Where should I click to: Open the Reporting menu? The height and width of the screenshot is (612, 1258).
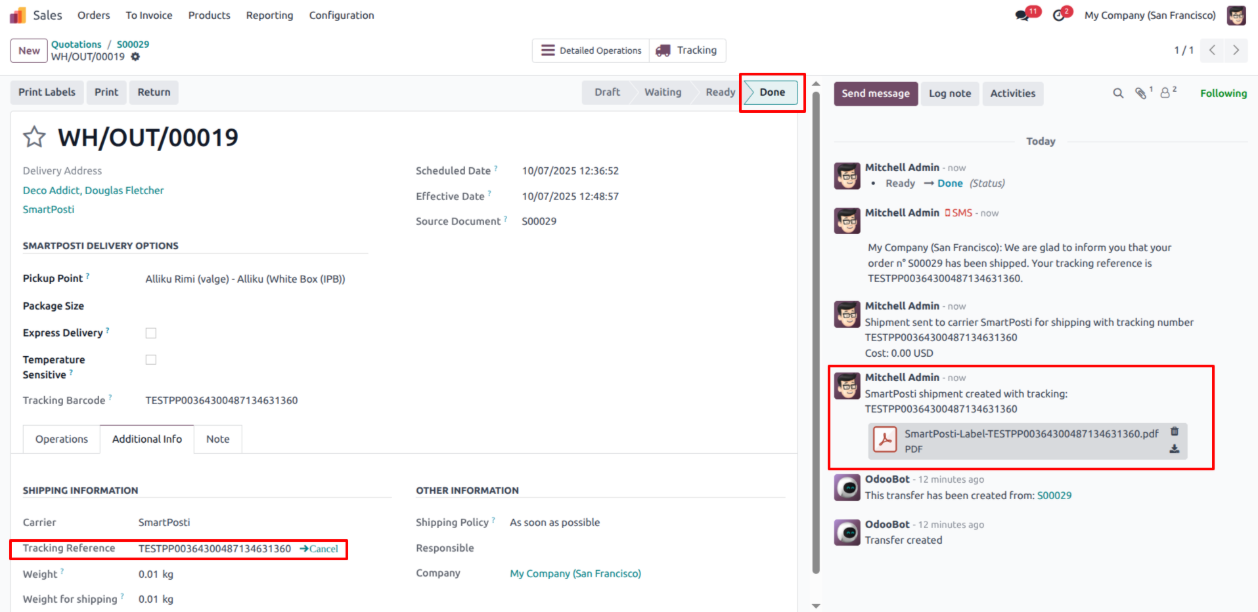click(269, 15)
